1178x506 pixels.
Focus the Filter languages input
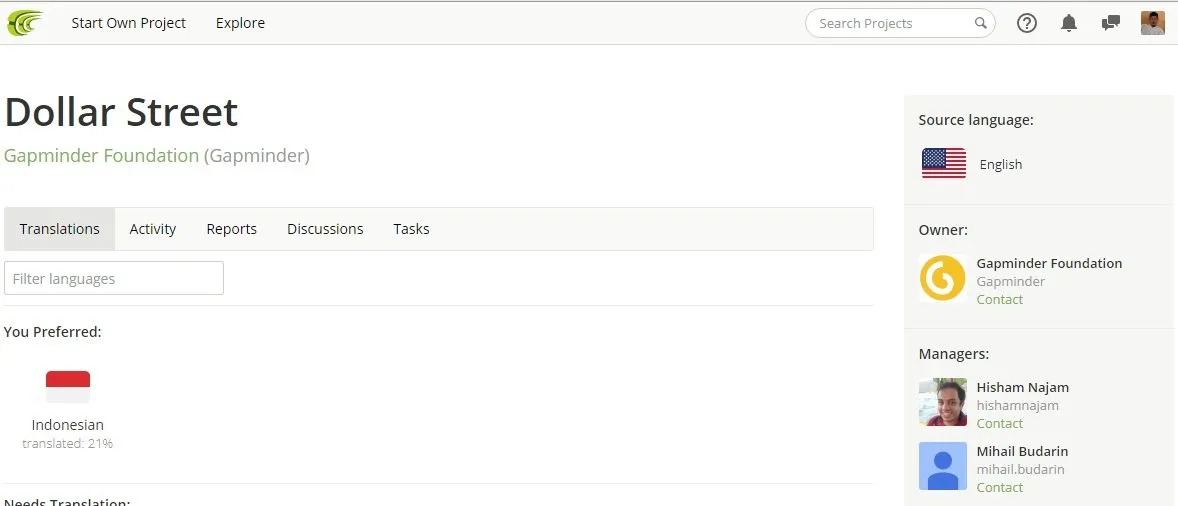click(x=114, y=279)
